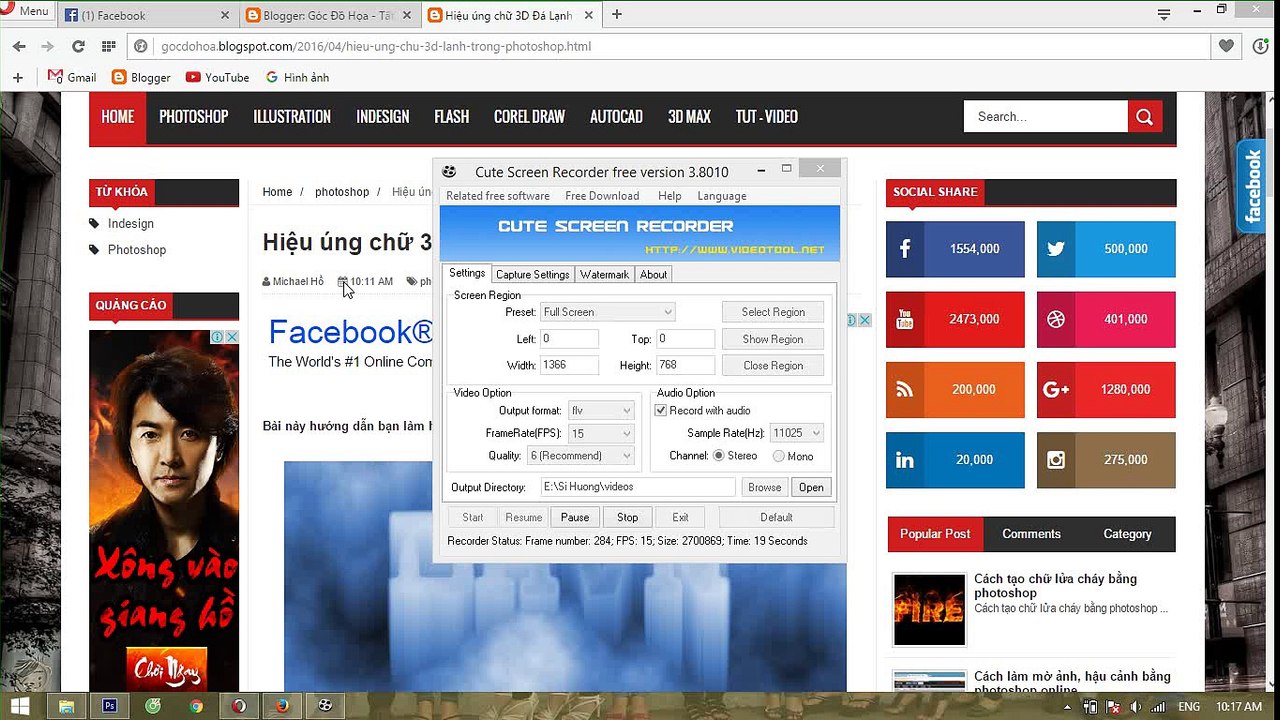
Task: Open the Instagram social share tile
Action: click(1106, 460)
